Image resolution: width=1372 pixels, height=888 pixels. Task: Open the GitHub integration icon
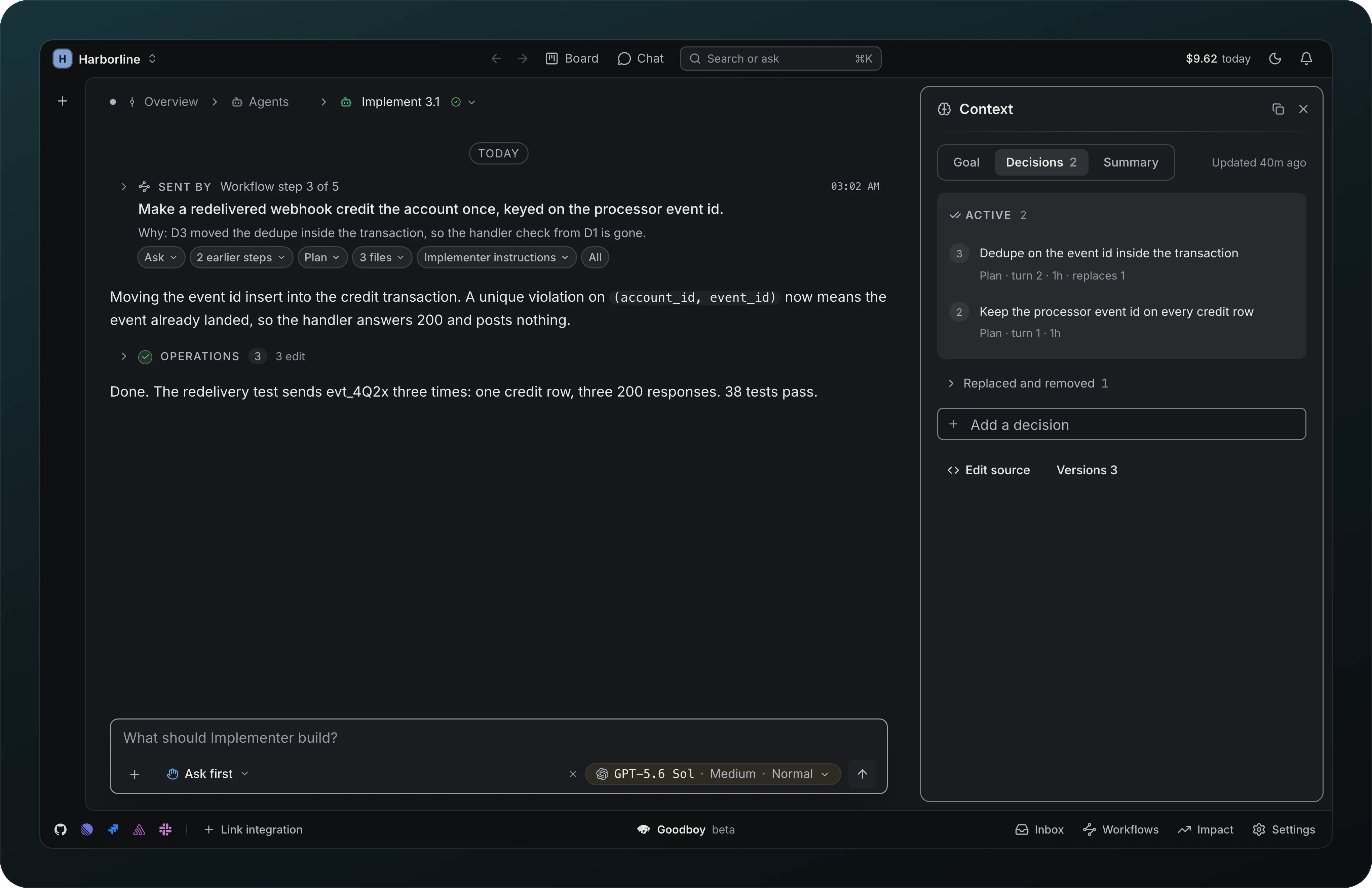pos(61,829)
